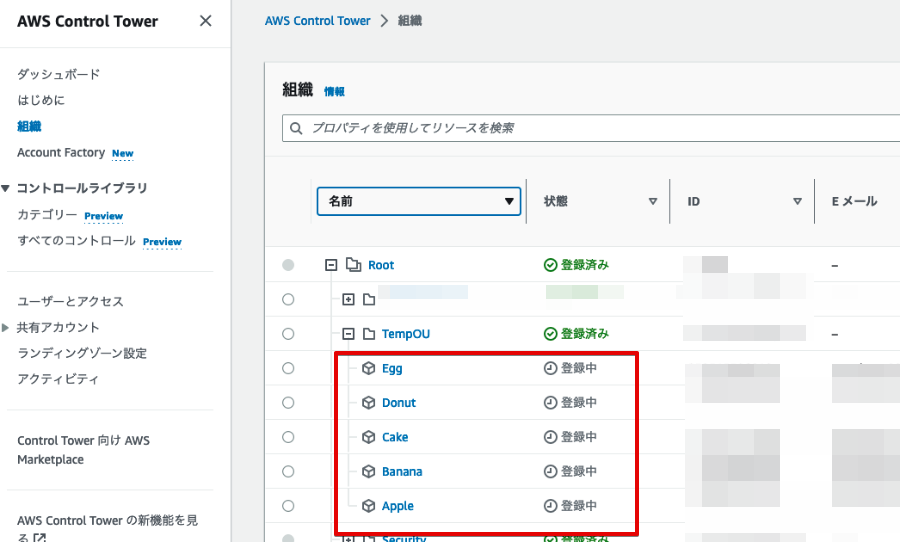Click the AWS Control Tower breadcrumb link

317,21
